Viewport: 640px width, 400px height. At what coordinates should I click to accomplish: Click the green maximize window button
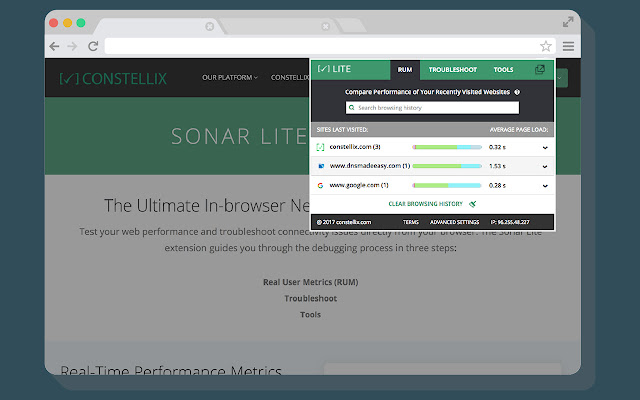coord(81,23)
